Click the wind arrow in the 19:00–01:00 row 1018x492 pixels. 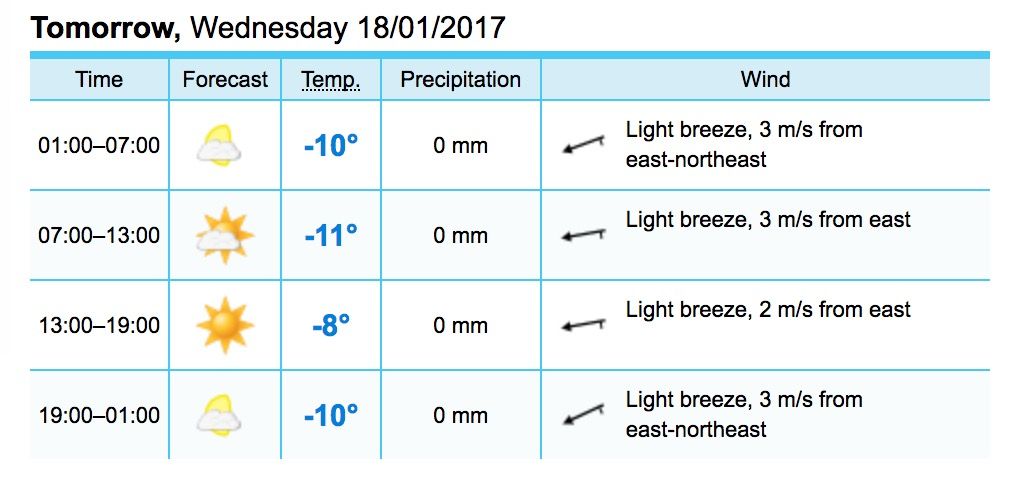pos(583,414)
